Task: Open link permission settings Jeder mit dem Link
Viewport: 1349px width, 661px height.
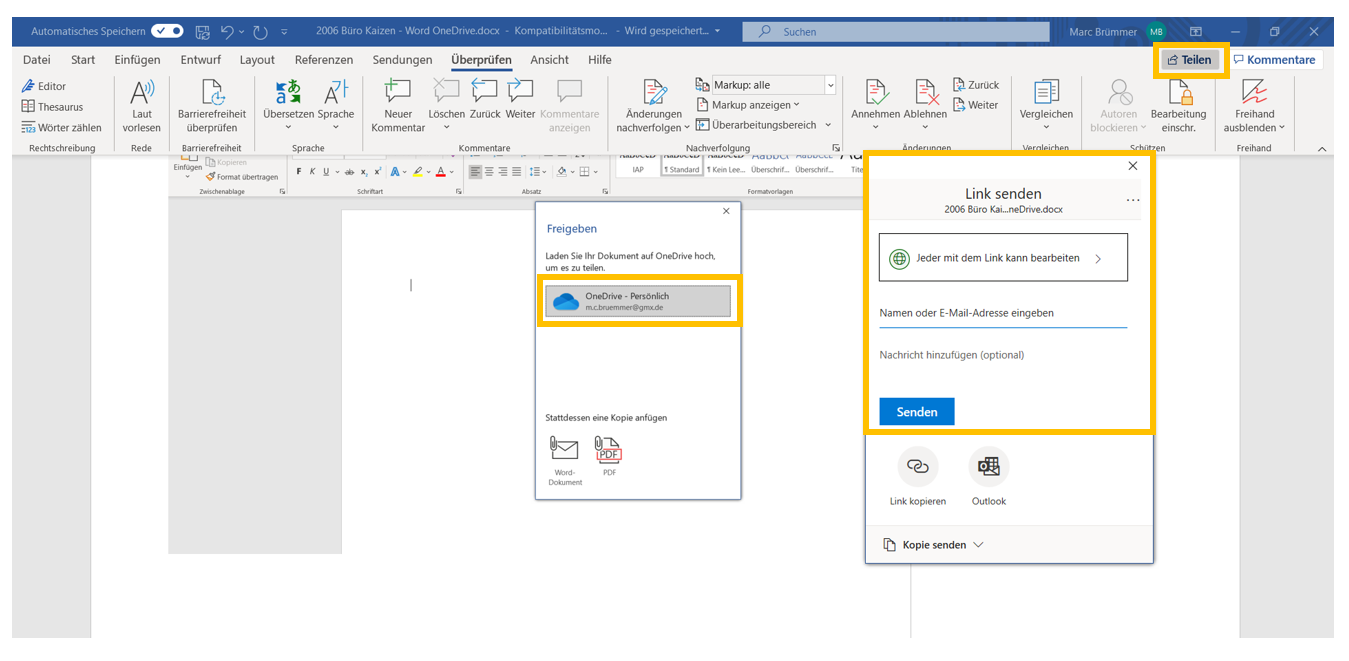Action: [1003, 258]
